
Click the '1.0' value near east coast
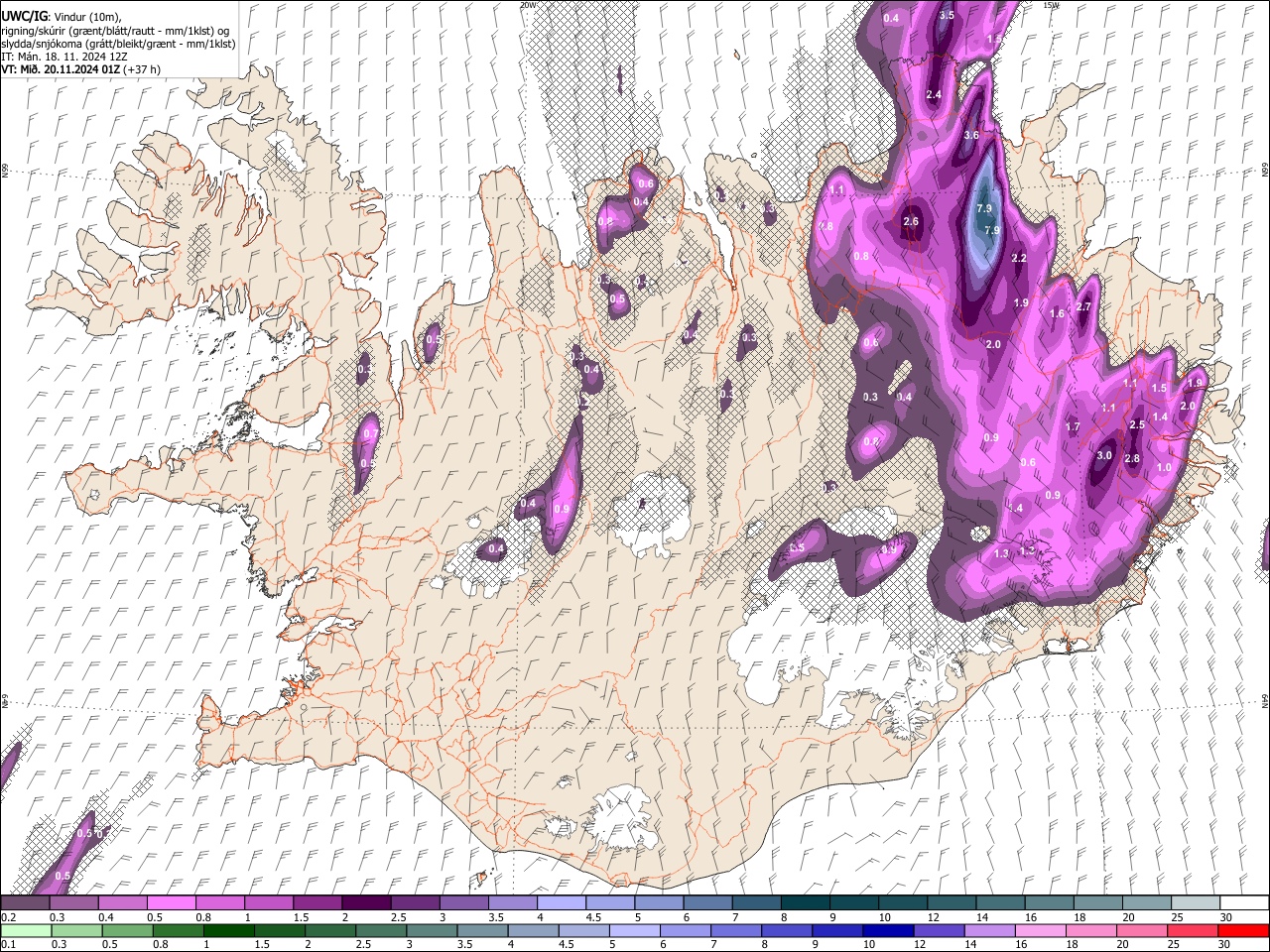pos(1165,467)
